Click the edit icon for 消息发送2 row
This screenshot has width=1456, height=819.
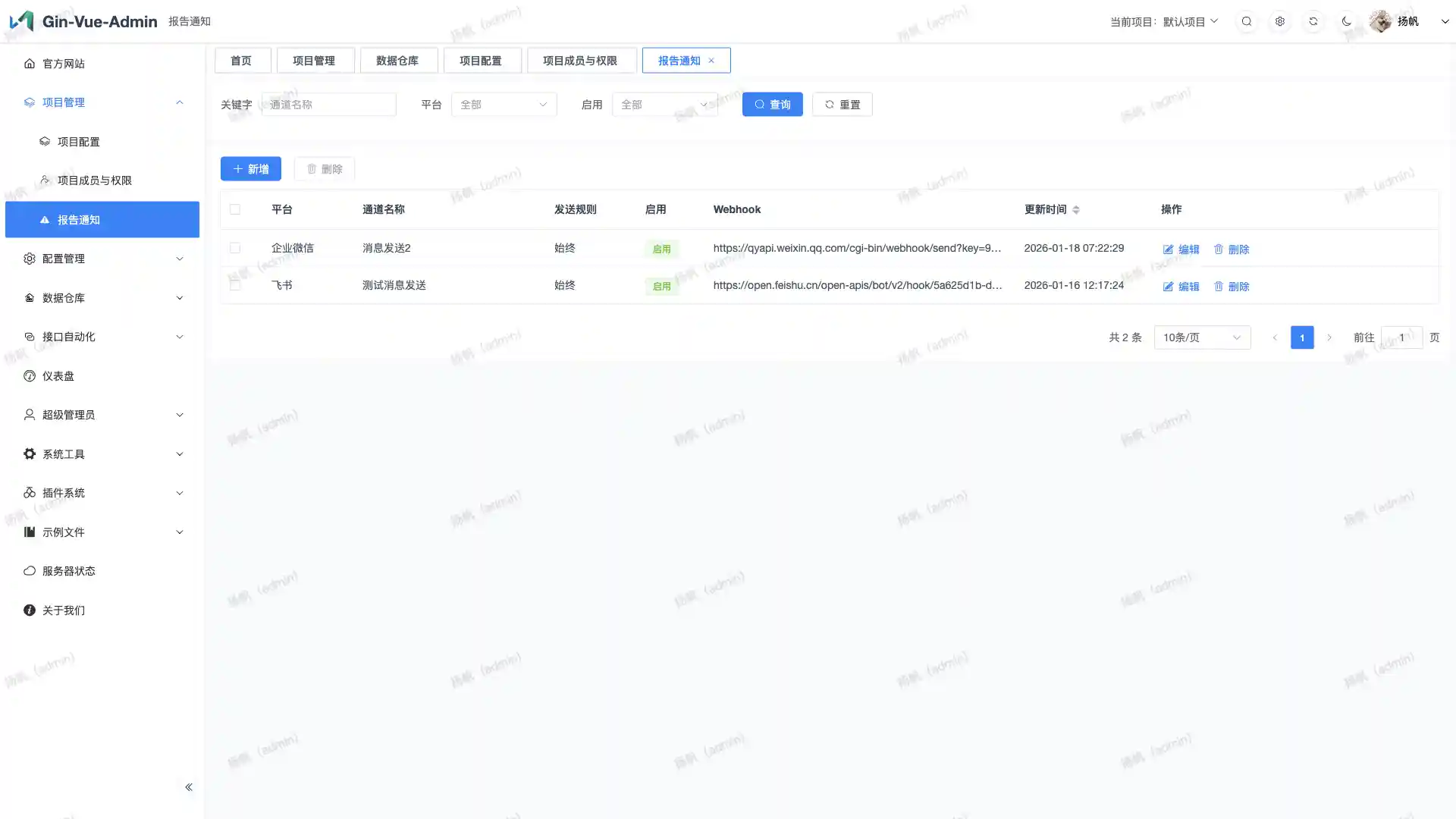pos(1169,249)
